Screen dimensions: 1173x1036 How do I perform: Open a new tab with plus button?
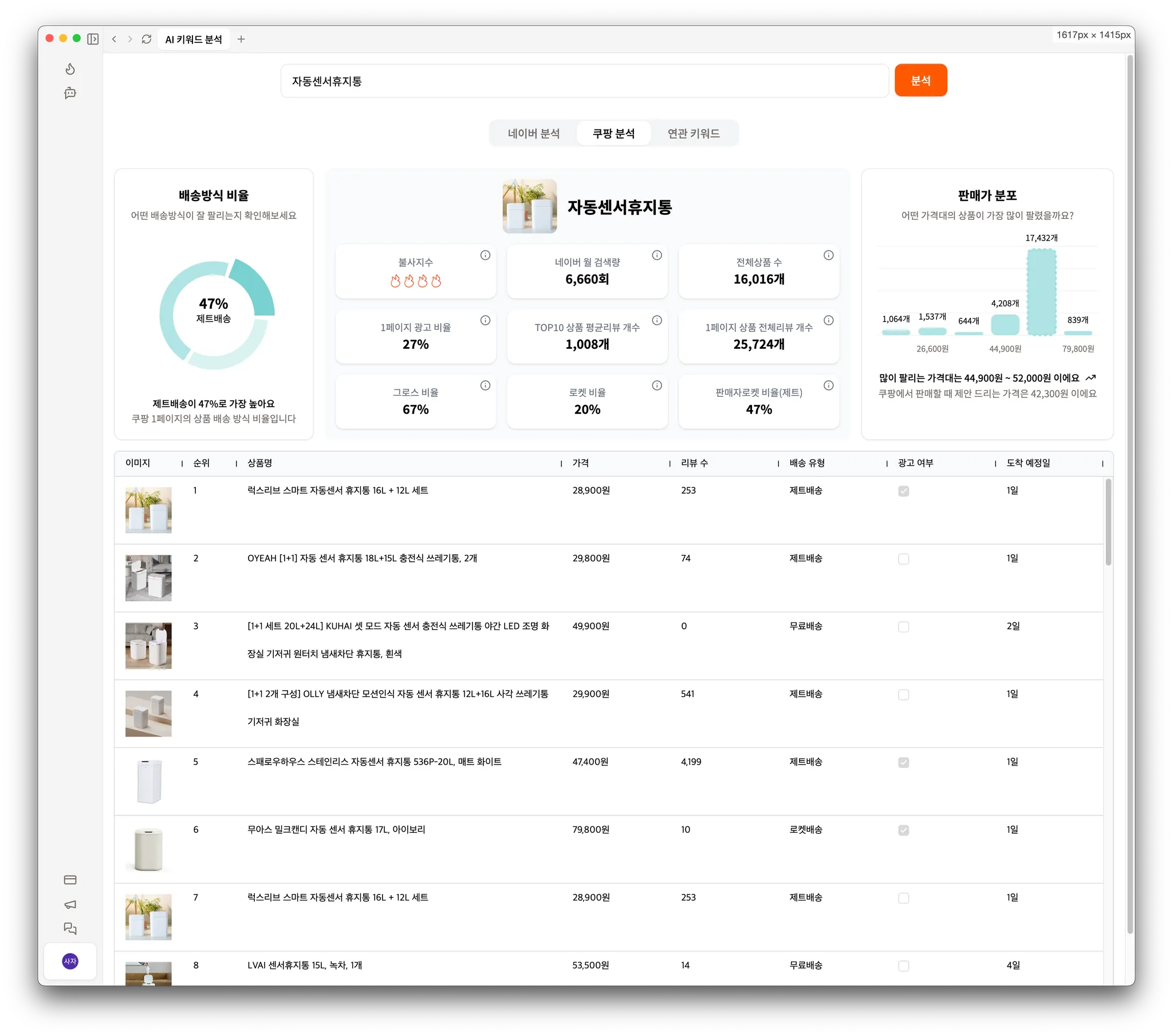point(241,39)
